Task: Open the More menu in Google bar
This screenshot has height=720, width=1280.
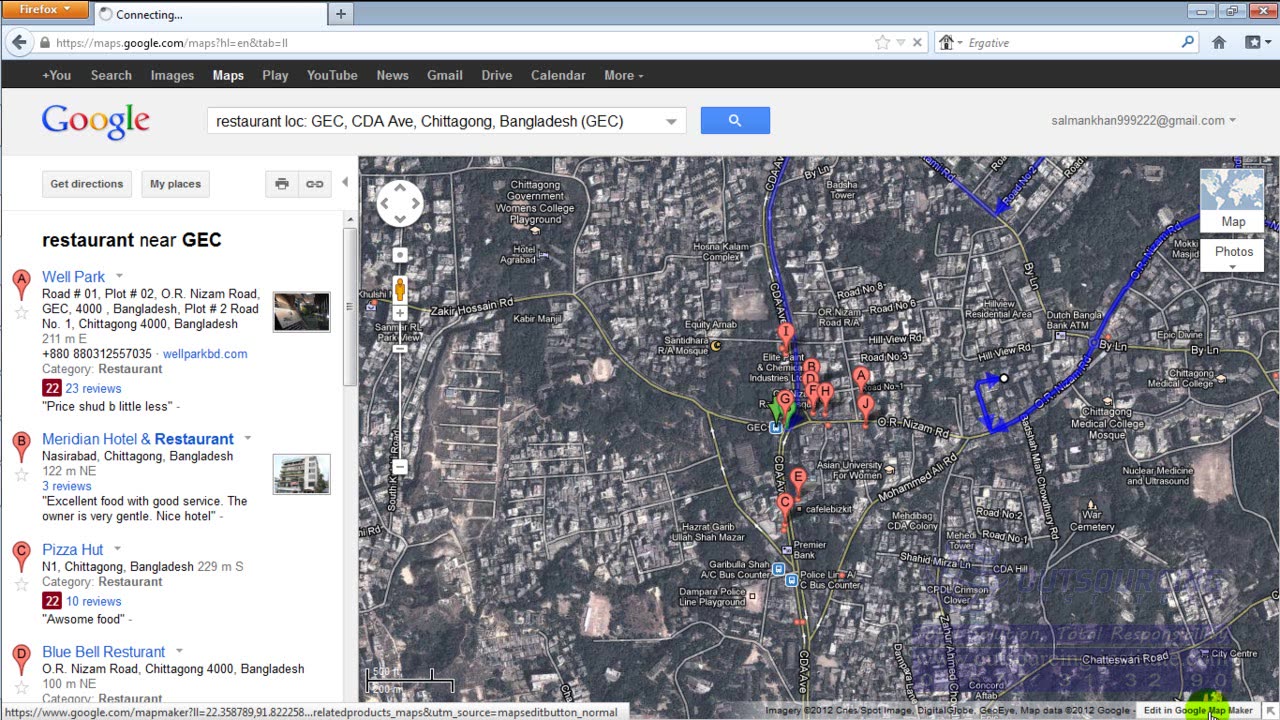Action: pos(623,75)
